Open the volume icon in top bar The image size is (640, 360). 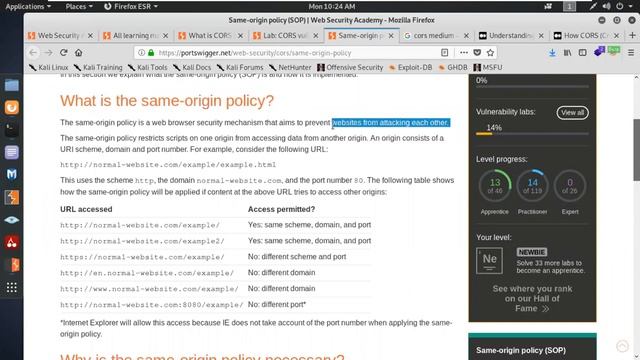point(607,6)
